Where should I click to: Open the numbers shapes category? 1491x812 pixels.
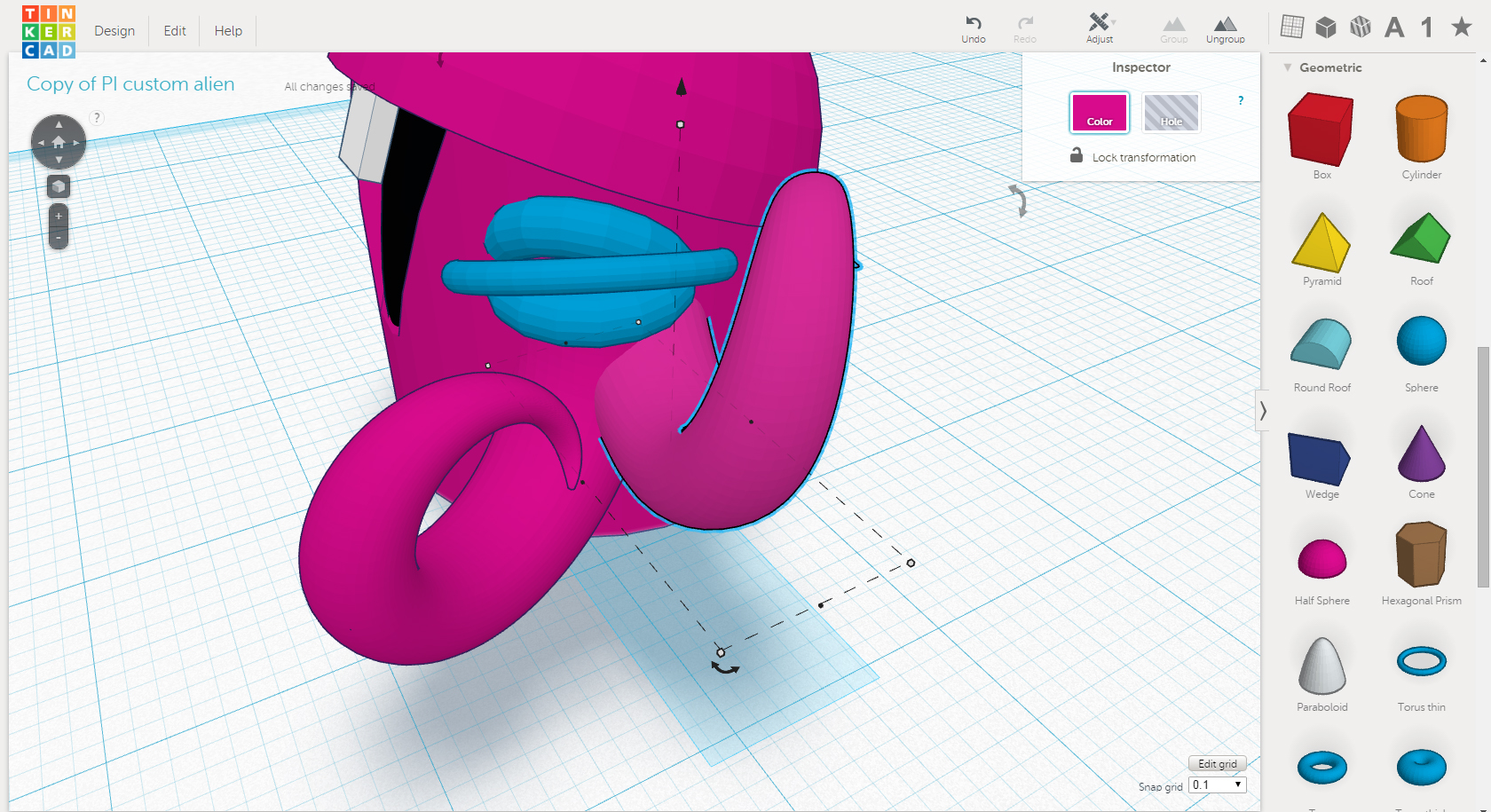coord(1427,28)
